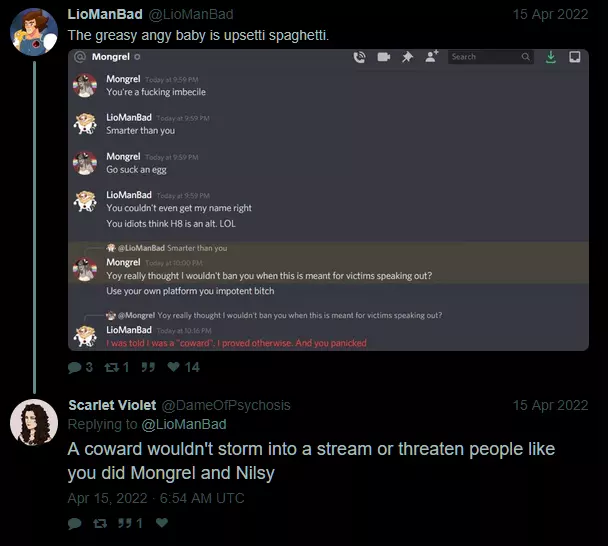Retweet Scarlet Violet's reply

click(100, 524)
